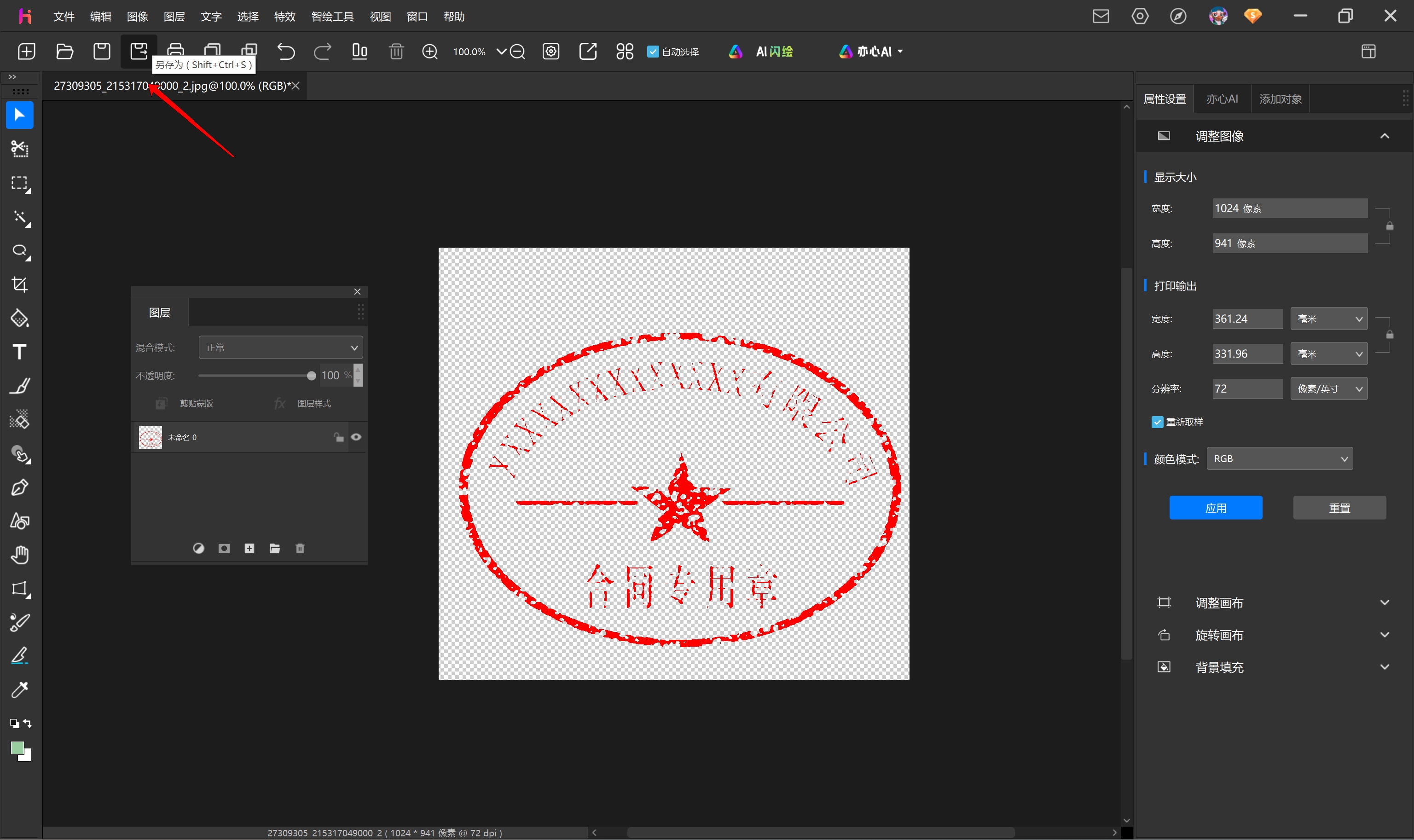Image resolution: width=1414 pixels, height=840 pixels.
Task: Open zoom percentage dropdown arrow
Action: [502, 52]
